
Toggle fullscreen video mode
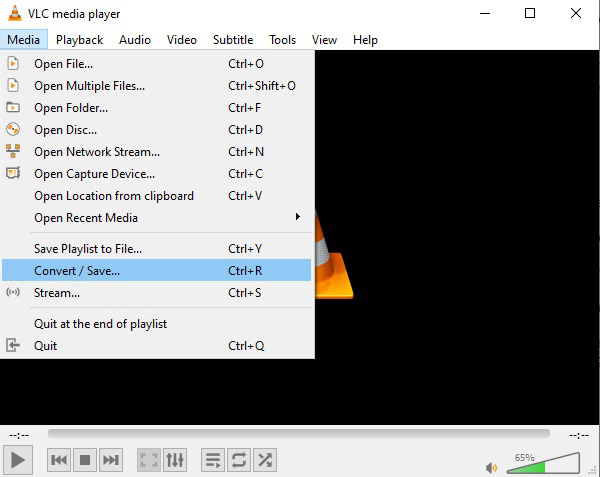click(149, 460)
